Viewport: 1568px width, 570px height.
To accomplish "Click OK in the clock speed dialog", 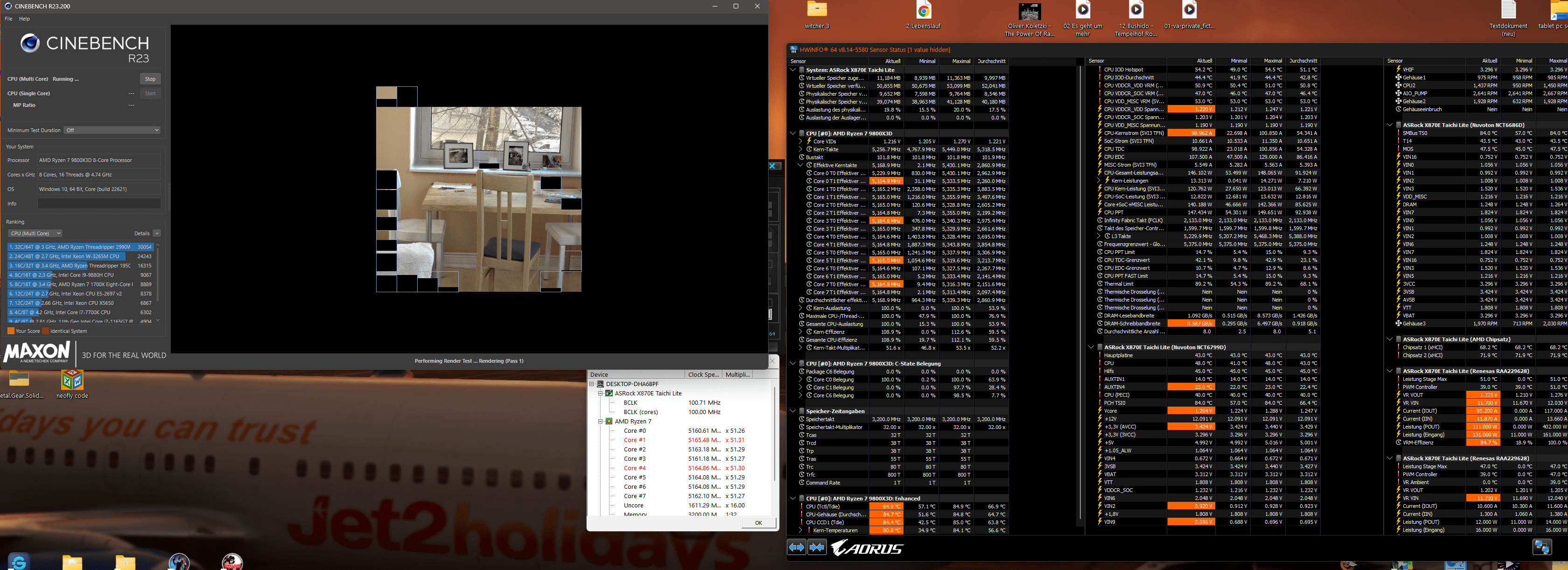I will (758, 522).
